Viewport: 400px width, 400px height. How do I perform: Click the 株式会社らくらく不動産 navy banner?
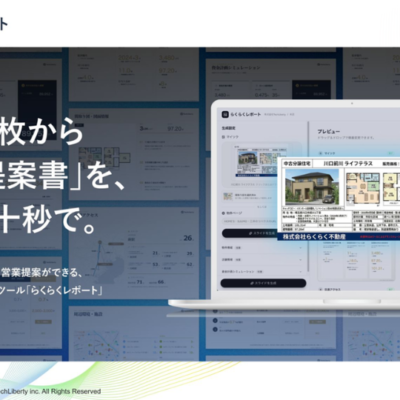pos(339,237)
